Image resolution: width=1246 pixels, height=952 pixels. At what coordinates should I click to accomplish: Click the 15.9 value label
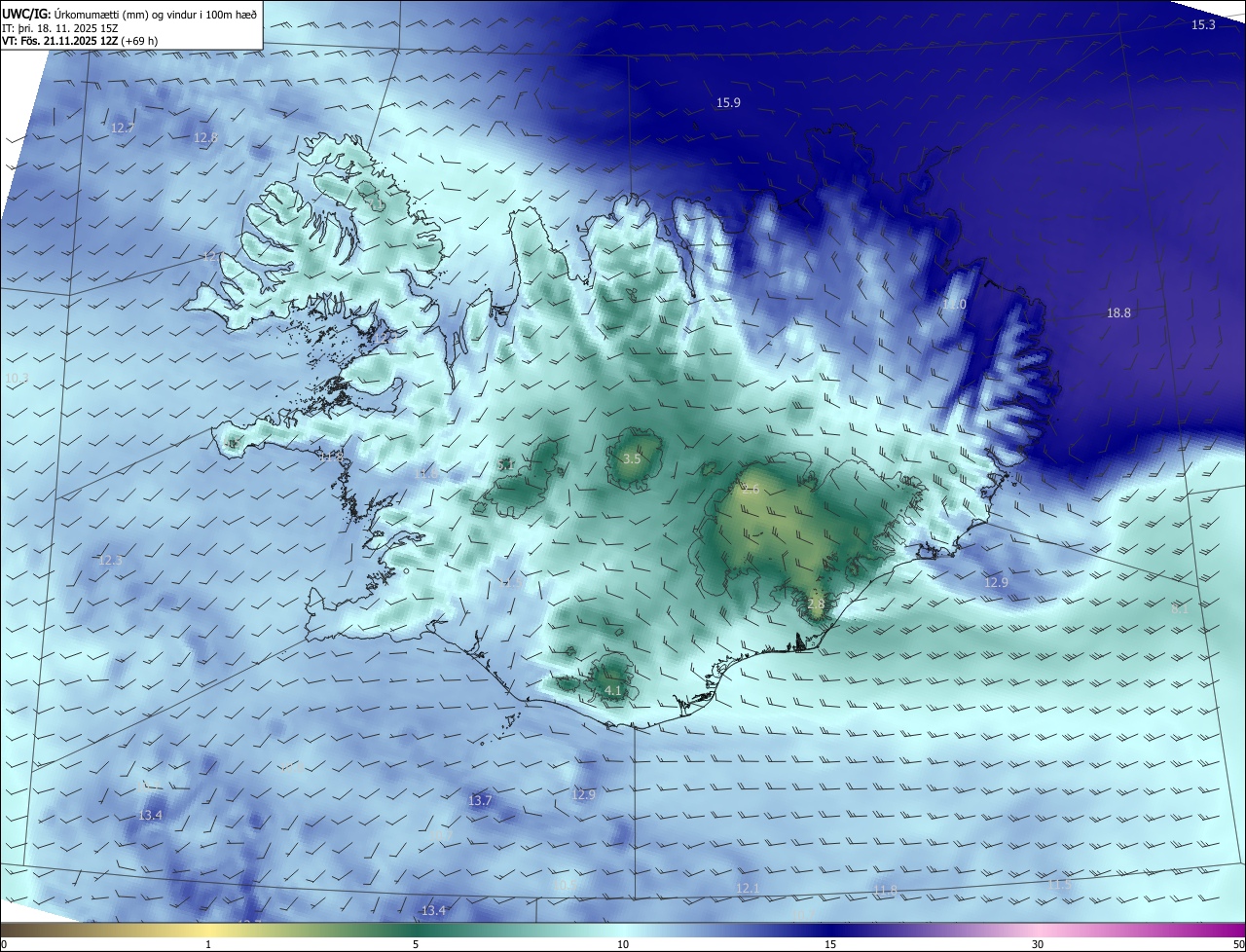click(x=728, y=103)
